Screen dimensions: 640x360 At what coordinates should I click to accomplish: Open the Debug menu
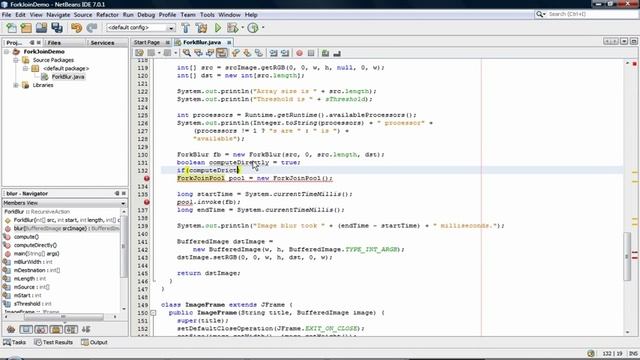pos(146,15)
